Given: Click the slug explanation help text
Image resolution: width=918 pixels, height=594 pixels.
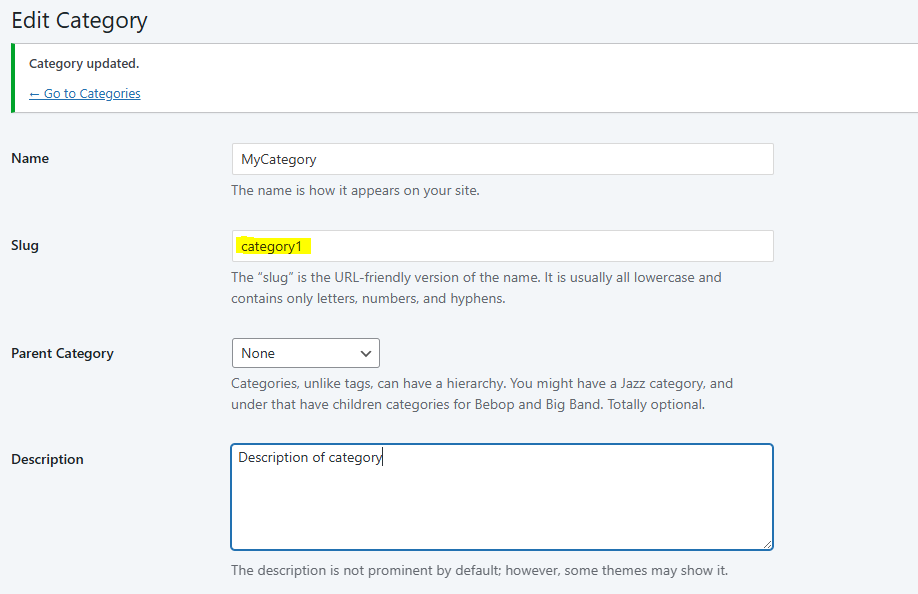Looking at the screenshot, I should [x=476, y=288].
